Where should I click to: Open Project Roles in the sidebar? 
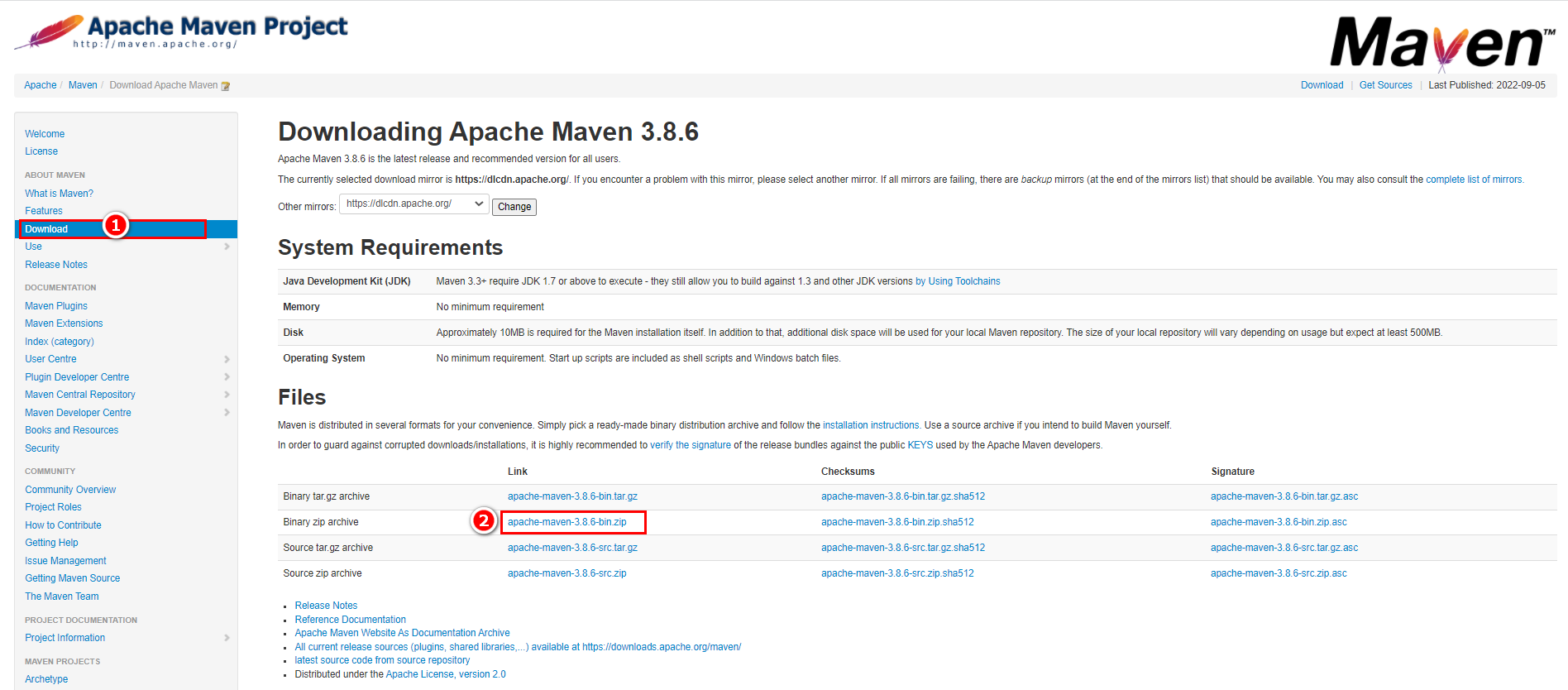(x=53, y=507)
